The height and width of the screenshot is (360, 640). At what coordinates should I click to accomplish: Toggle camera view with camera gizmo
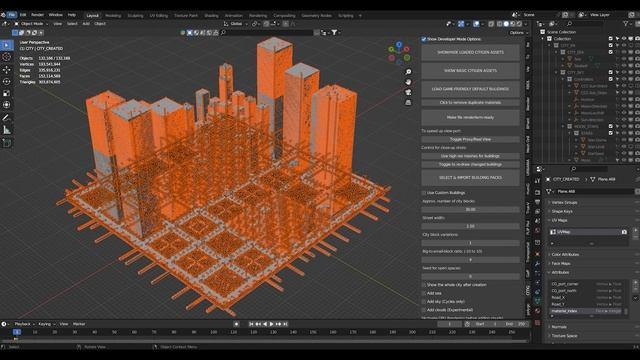[408, 92]
